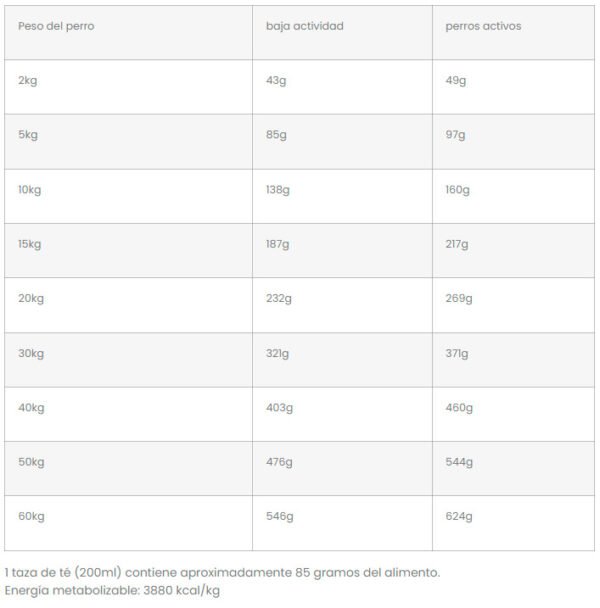The image size is (600, 608).
Task: Select the 20kg row label
Action: coord(31,299)
